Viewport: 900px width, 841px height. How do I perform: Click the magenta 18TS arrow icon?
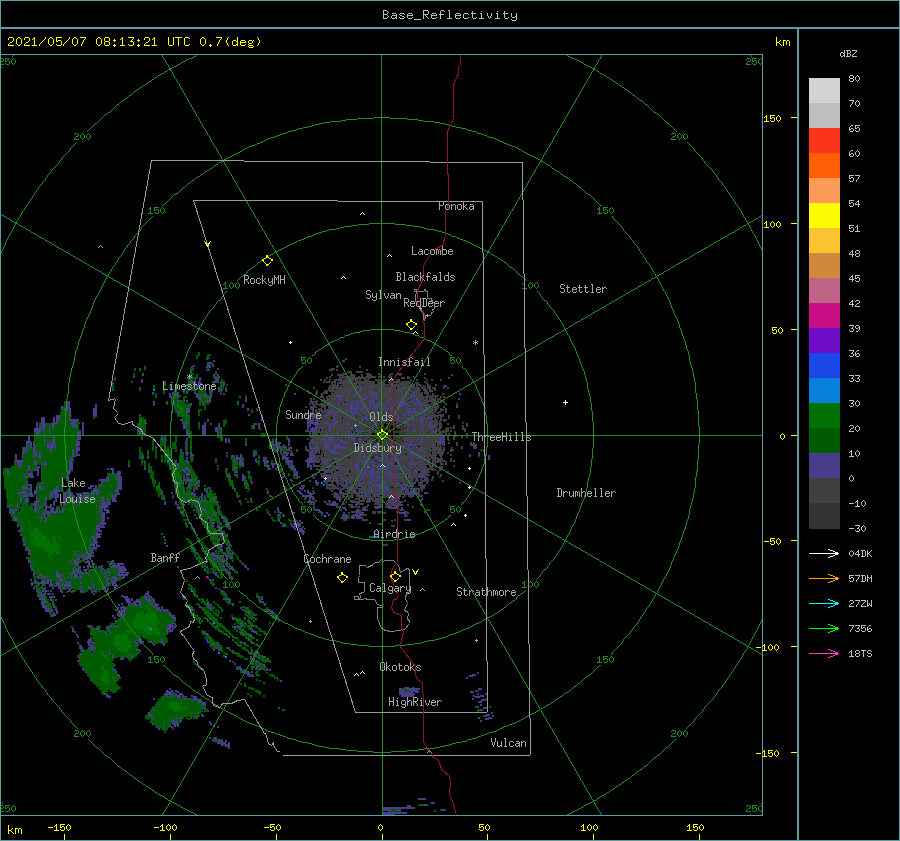coord(824,654)
